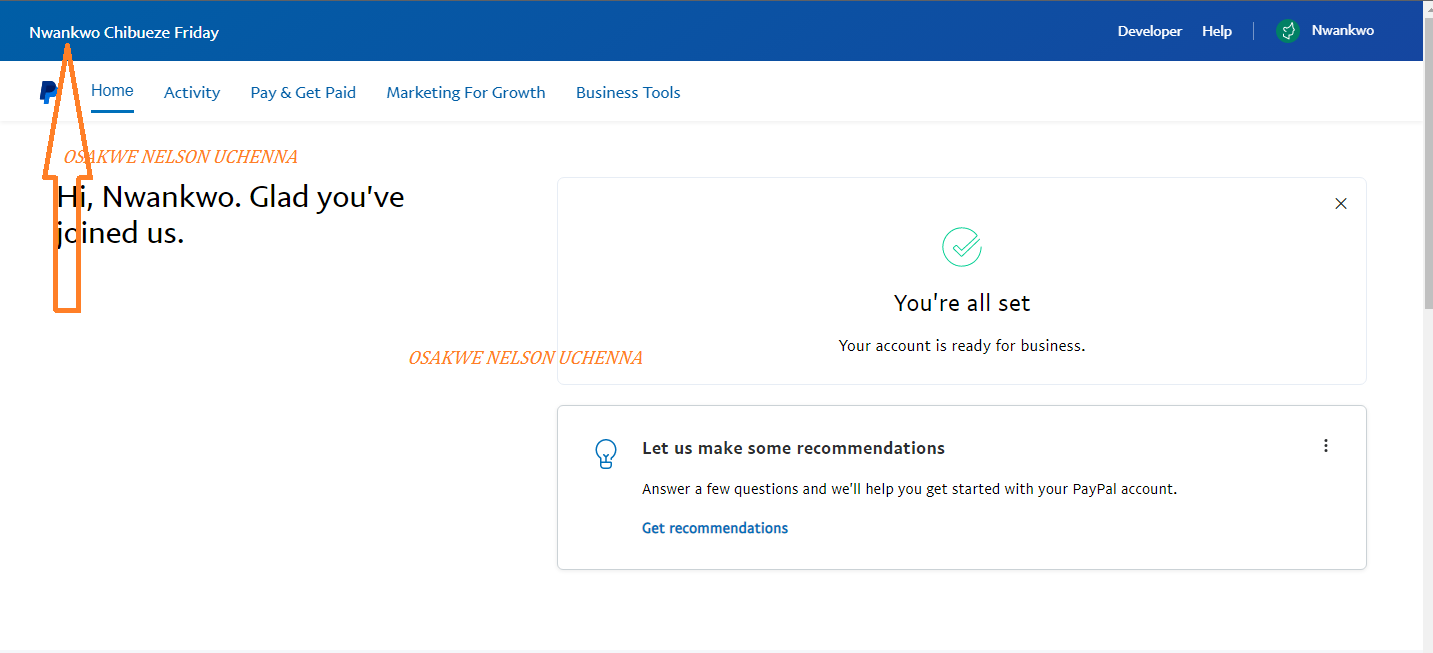Click "Let us make some recommendations" heading

pos(793,448)
